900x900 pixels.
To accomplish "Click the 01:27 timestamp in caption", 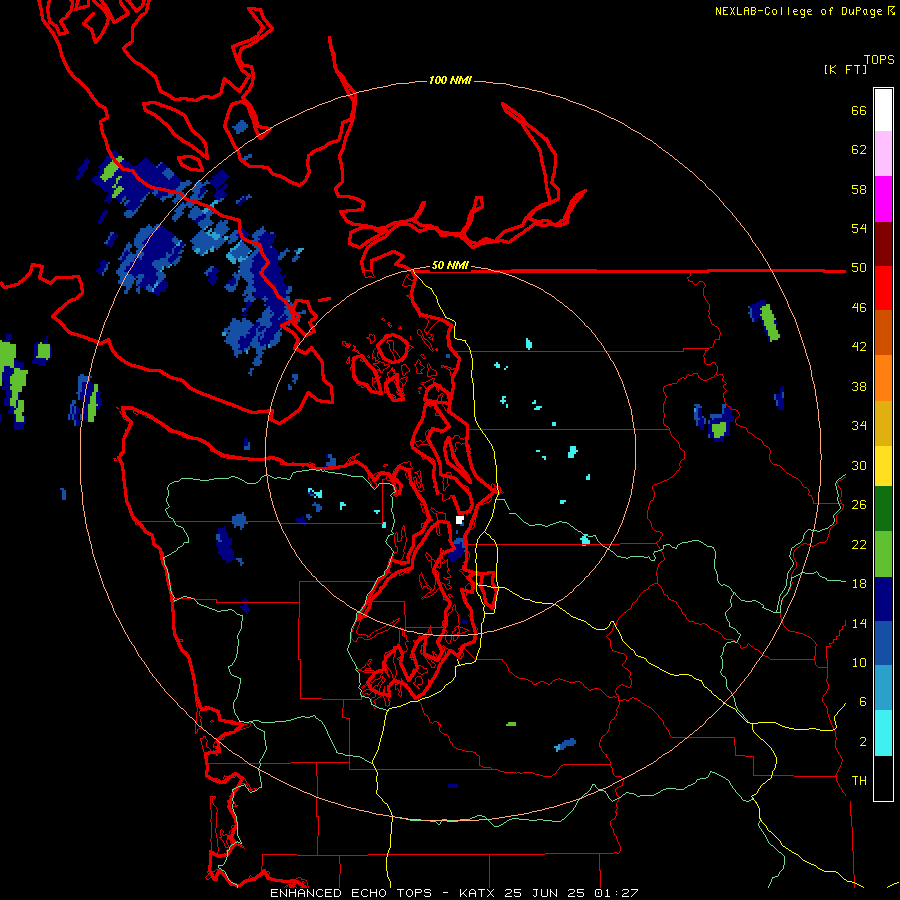I will coord(616,893).
